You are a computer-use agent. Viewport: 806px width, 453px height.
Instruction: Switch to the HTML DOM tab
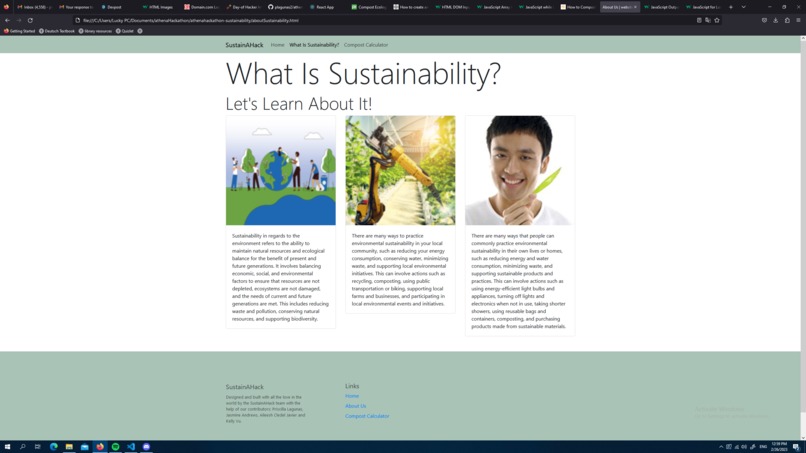click(x=453, y=7)
